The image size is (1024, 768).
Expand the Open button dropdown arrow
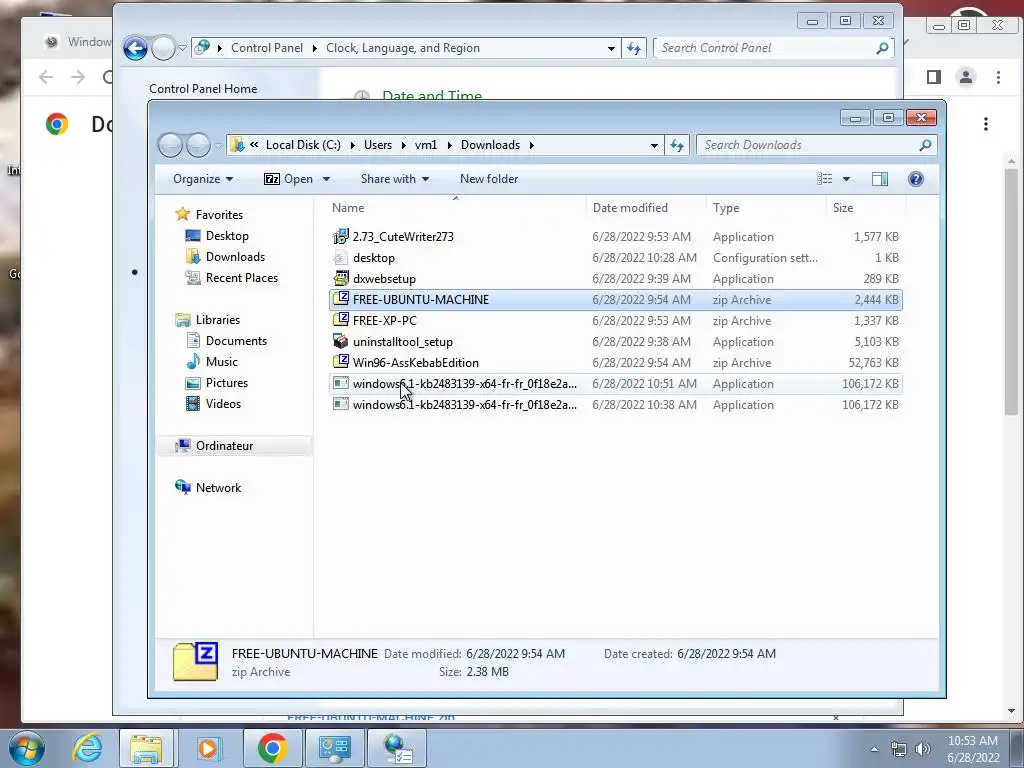pos(326,179)
